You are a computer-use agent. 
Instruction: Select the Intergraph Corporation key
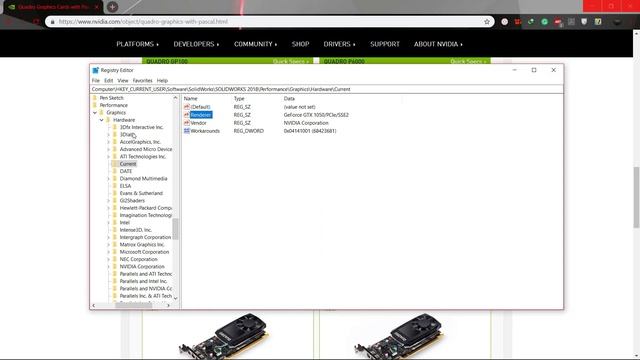145,237
